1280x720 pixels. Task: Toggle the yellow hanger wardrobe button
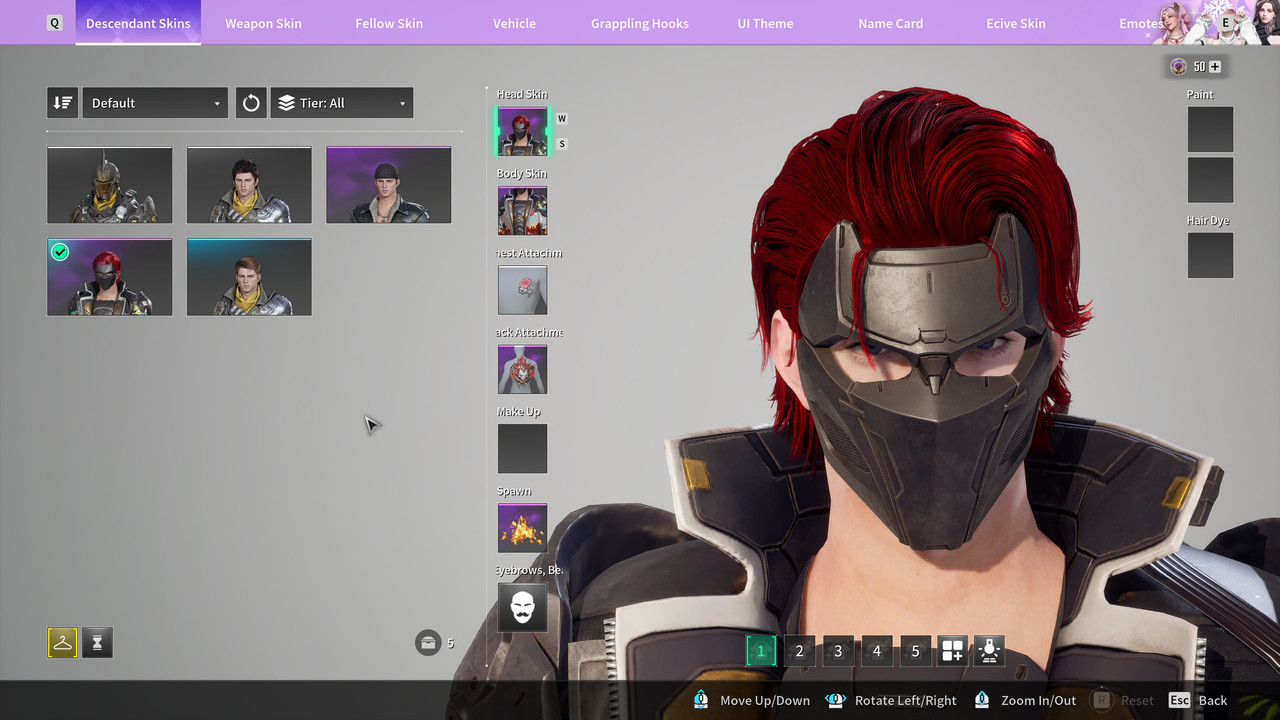tap(62, 643)
